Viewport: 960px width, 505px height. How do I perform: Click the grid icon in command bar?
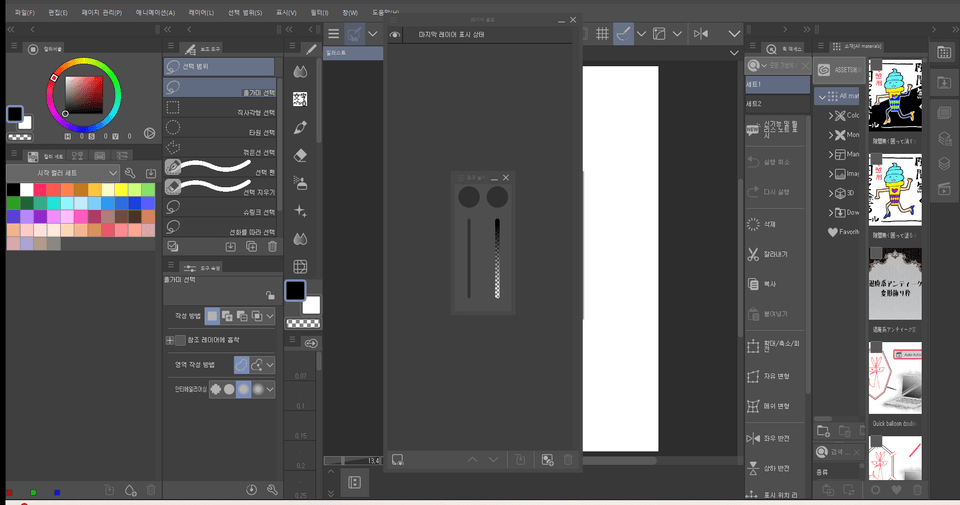pyautogui.click(x=602, y=34)
